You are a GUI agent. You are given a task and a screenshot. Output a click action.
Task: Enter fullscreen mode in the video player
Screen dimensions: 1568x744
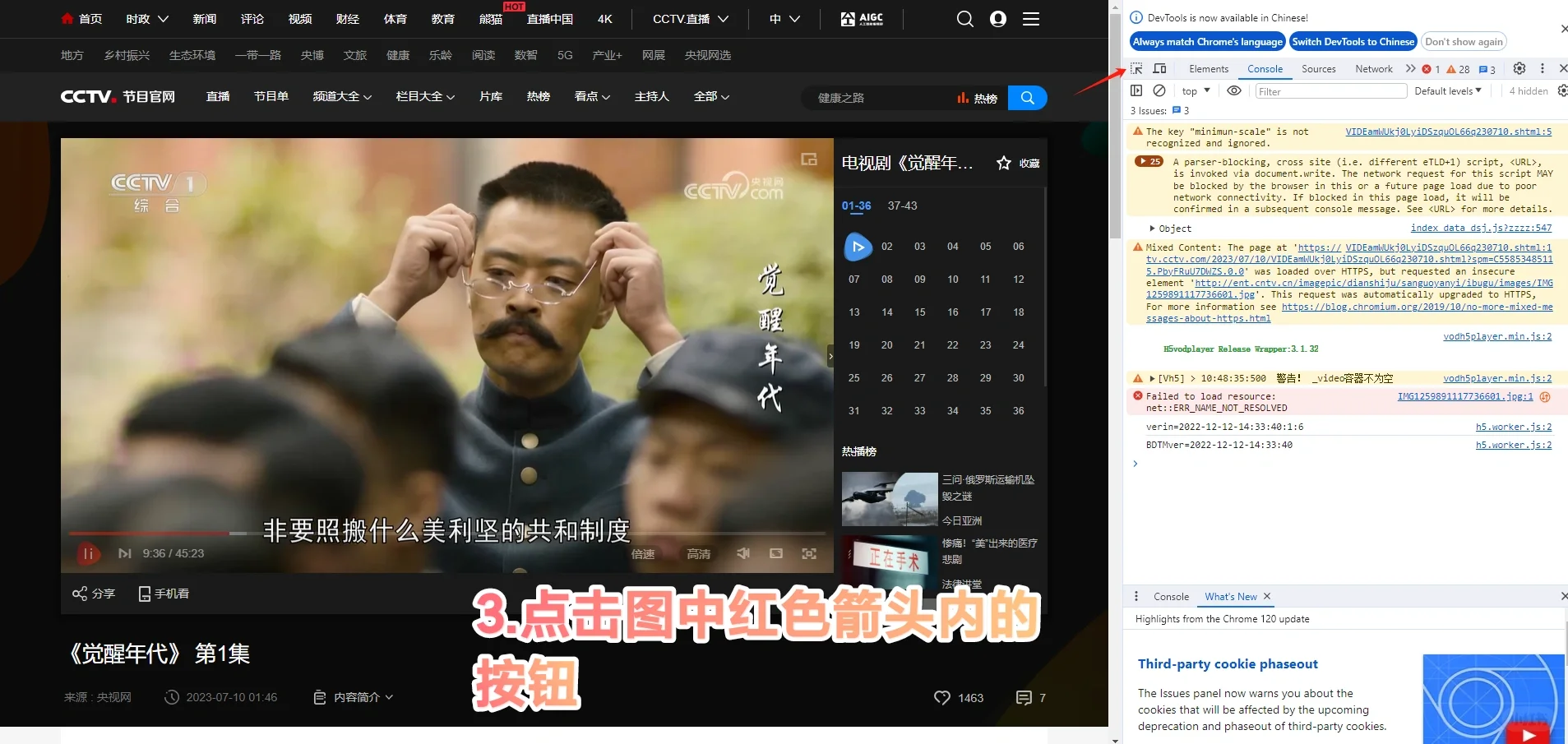click(x=809, y=553)
